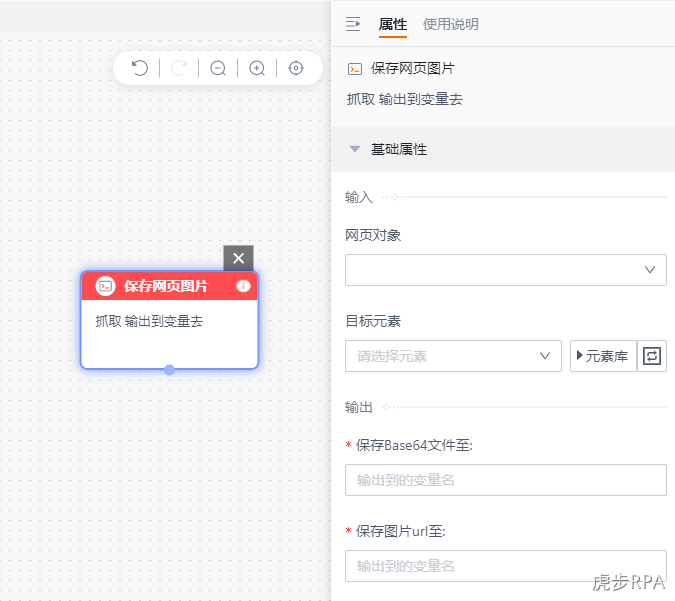Click the refresh icon beside 元素库
The image size is (675, 601).
[652, 356]
